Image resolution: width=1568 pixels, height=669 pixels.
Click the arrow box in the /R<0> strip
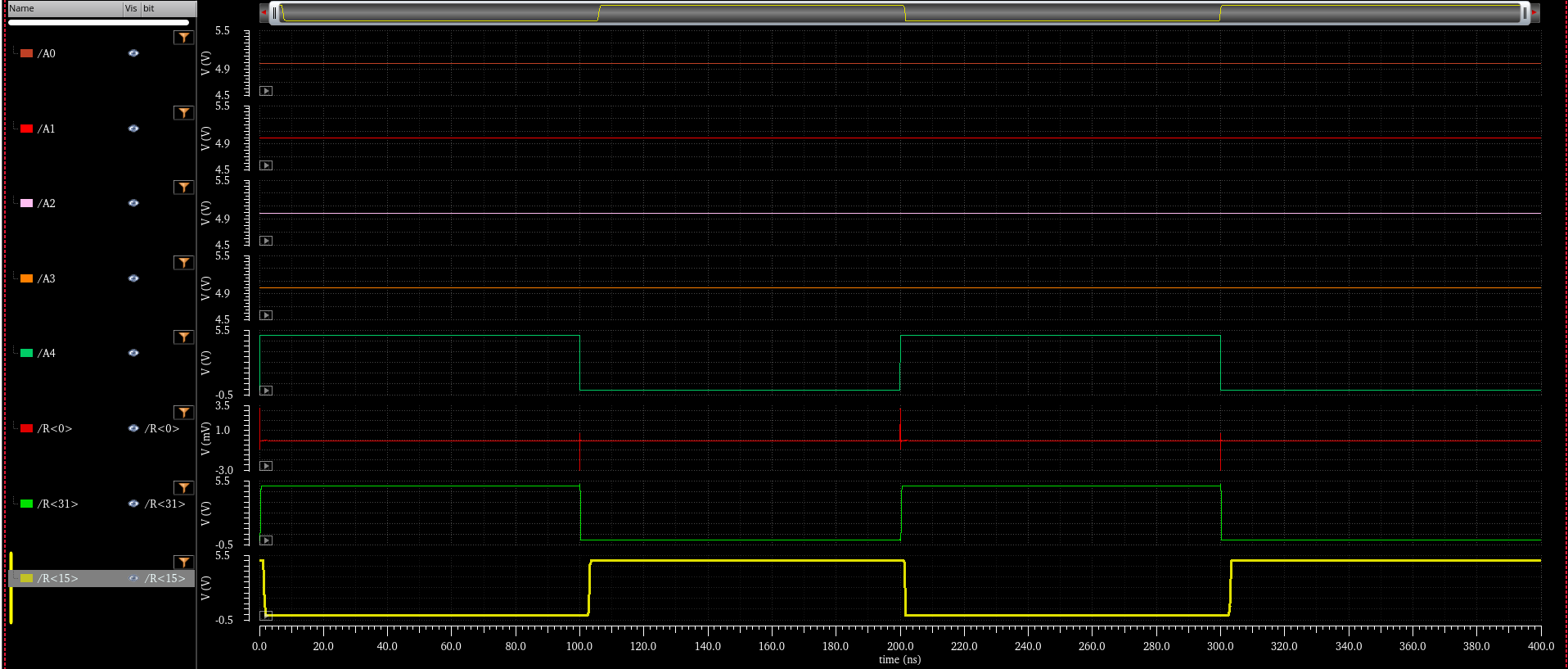click(x=266, y=466)
